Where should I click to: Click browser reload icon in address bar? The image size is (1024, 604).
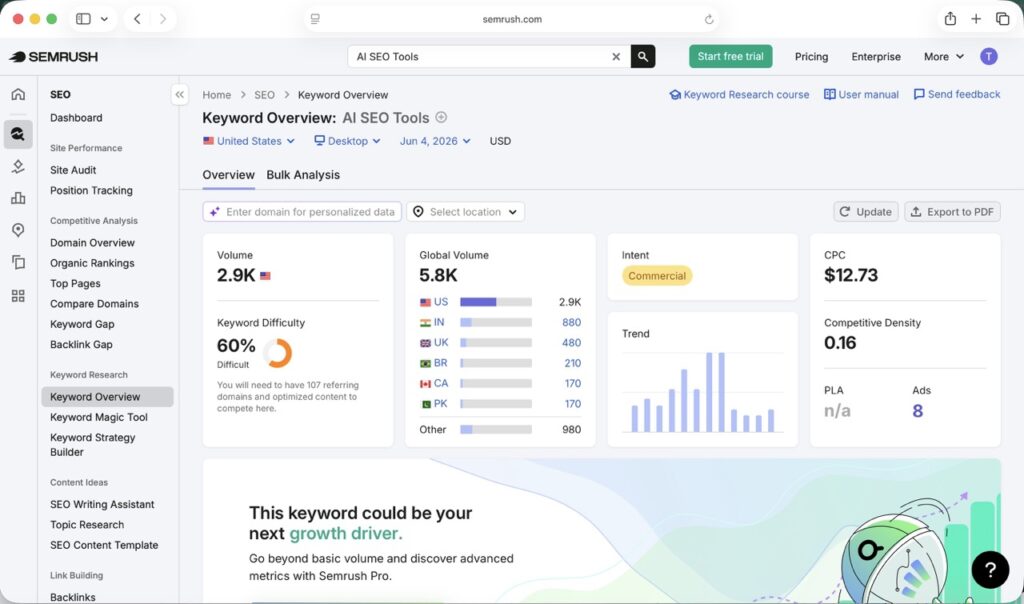coord(709,20)
